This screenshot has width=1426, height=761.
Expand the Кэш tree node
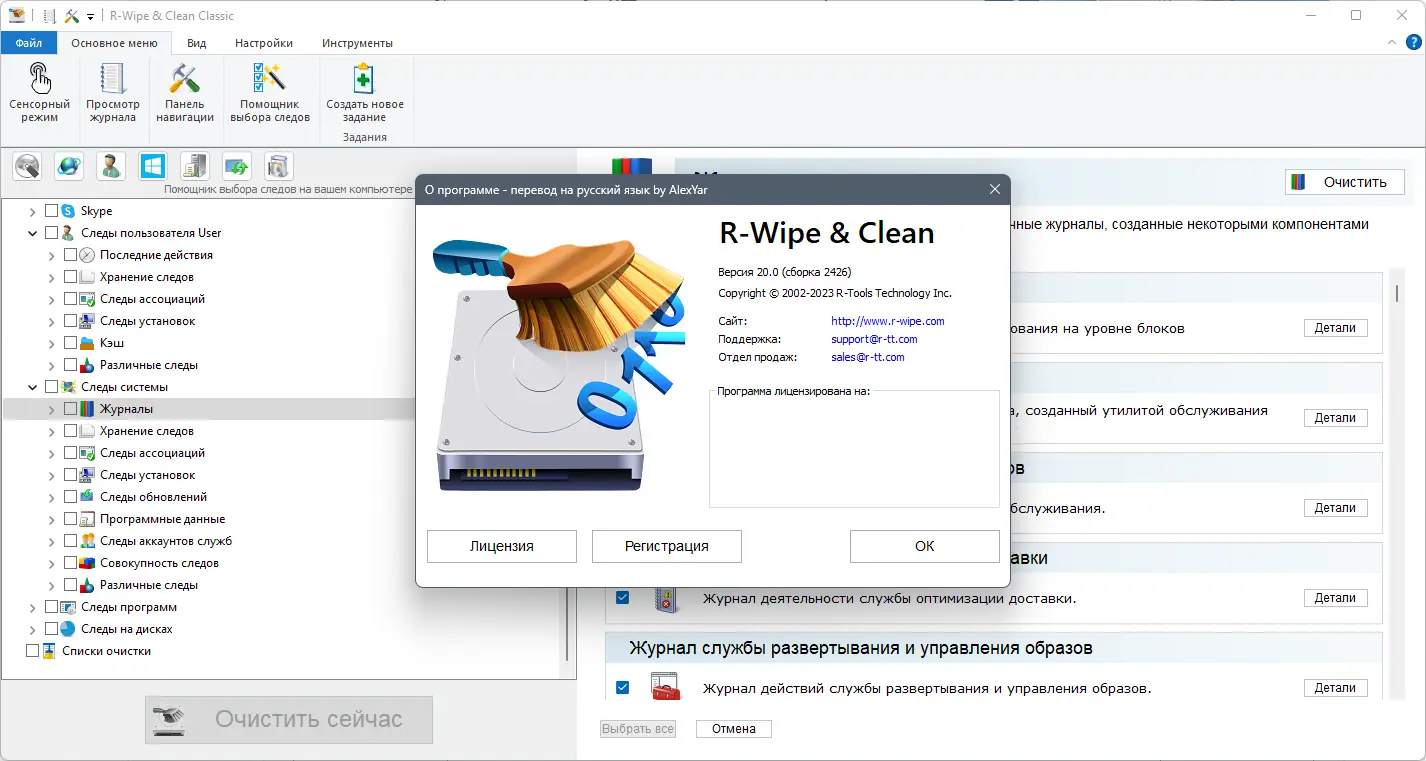point(51,343)
